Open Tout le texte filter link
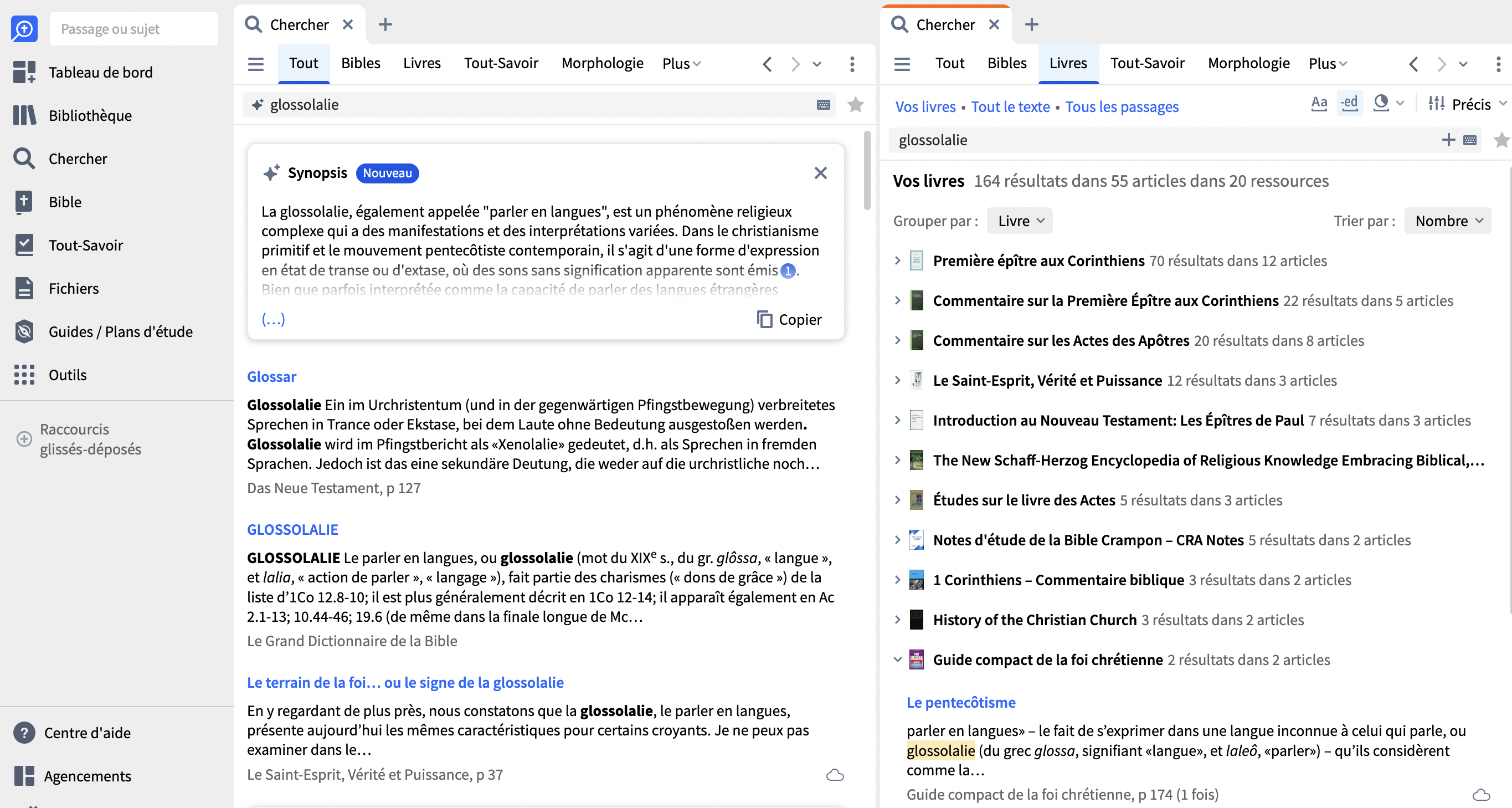This screenshot has width=1512, height=808. coord(1010,107)
